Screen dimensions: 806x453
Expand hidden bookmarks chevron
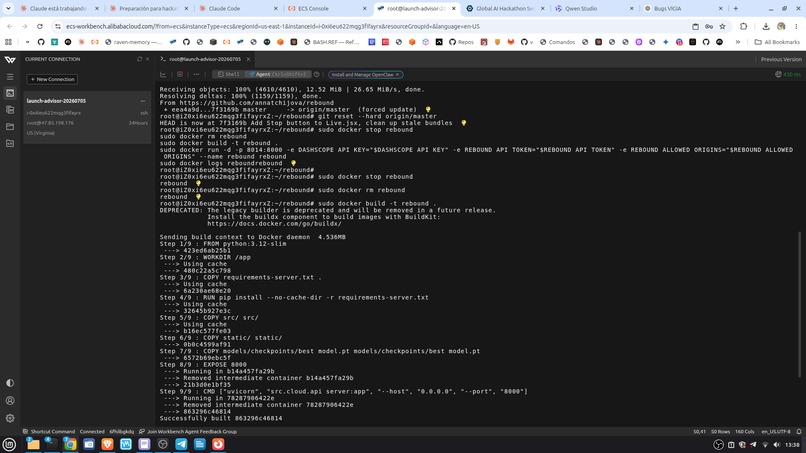[738, 42]
